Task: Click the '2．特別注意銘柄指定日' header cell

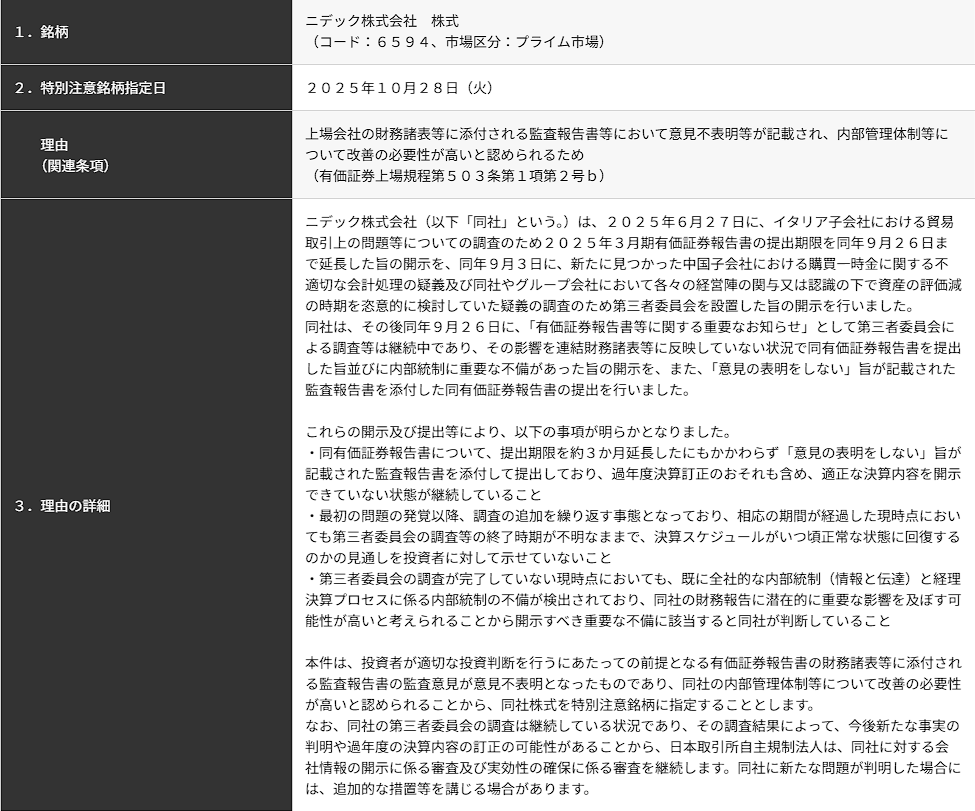Action: pos(146,88)
